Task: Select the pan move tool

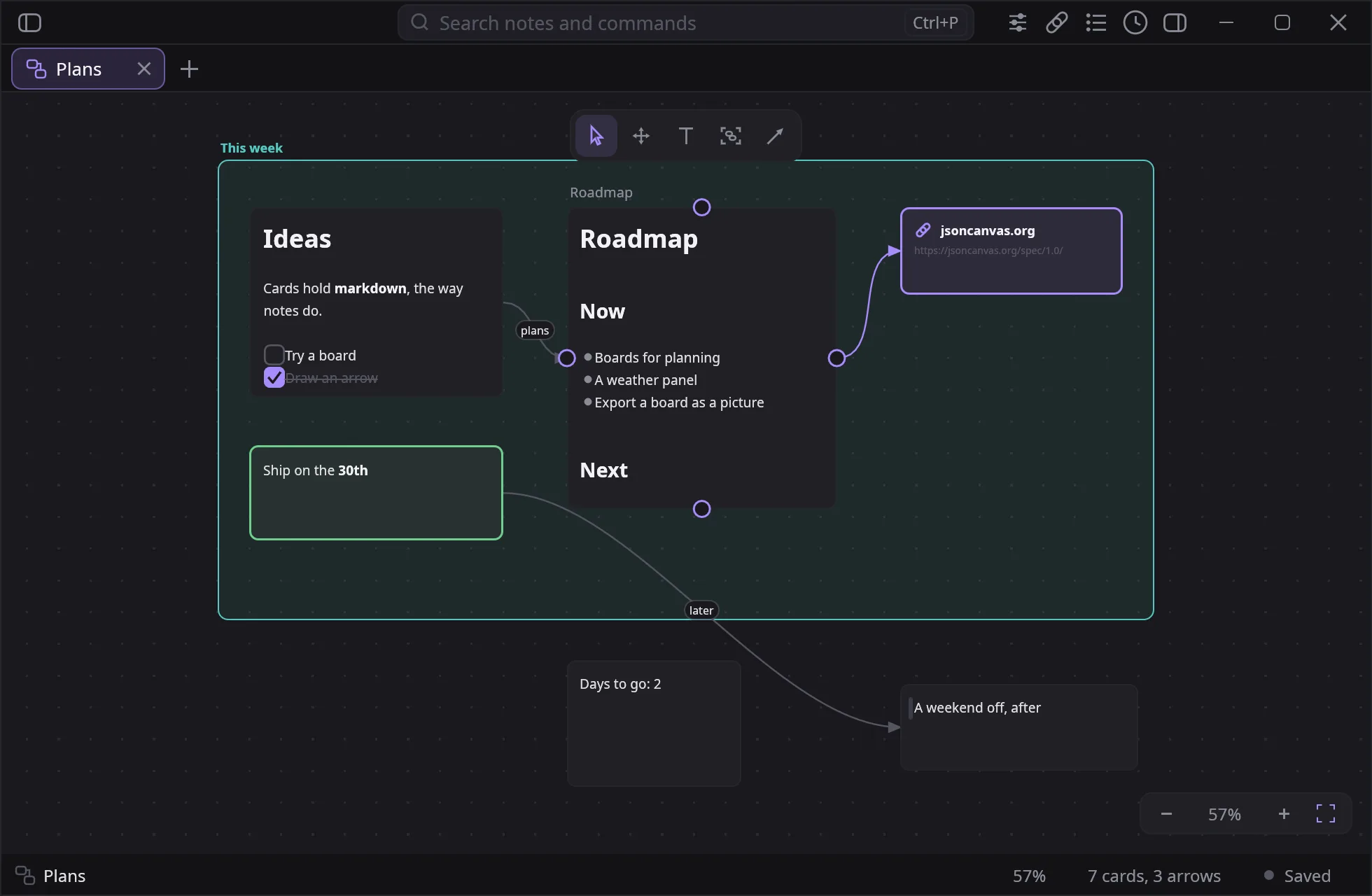Action: [641, 136]
